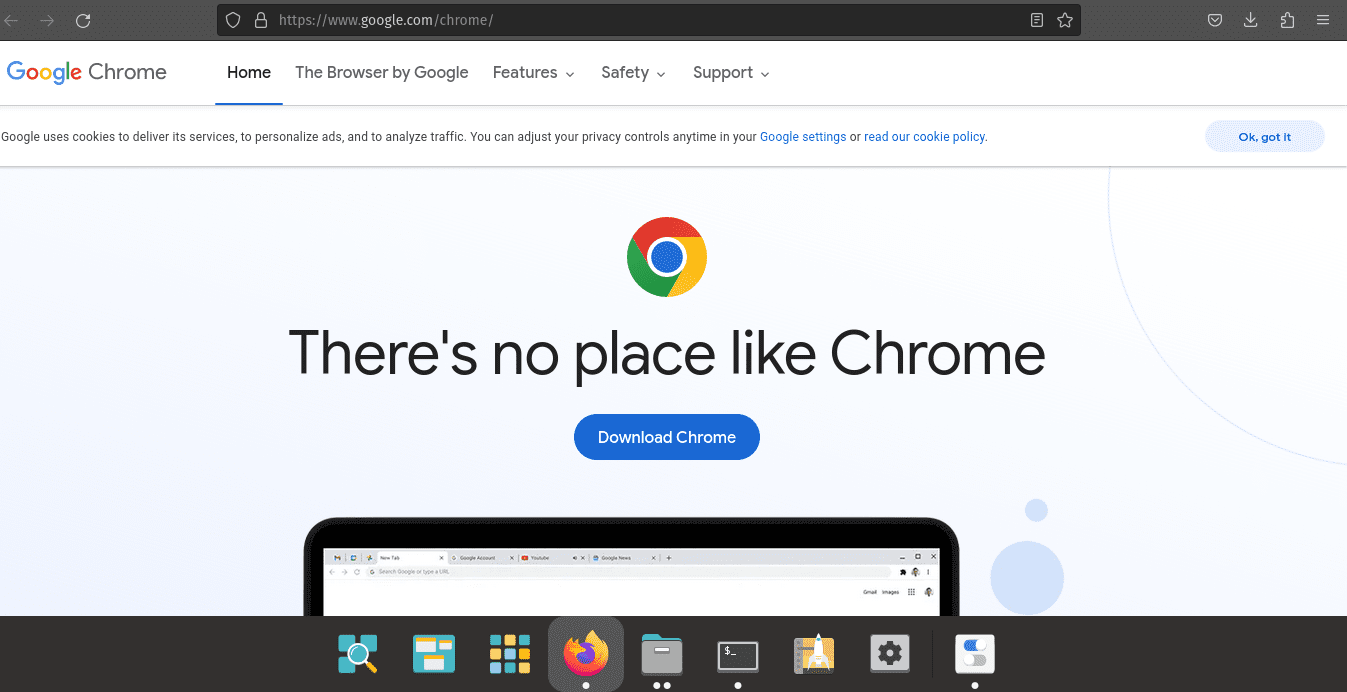Reload the current page in Firefox
The width and height of the screenshot is (1347, 692).
(83, 20)
